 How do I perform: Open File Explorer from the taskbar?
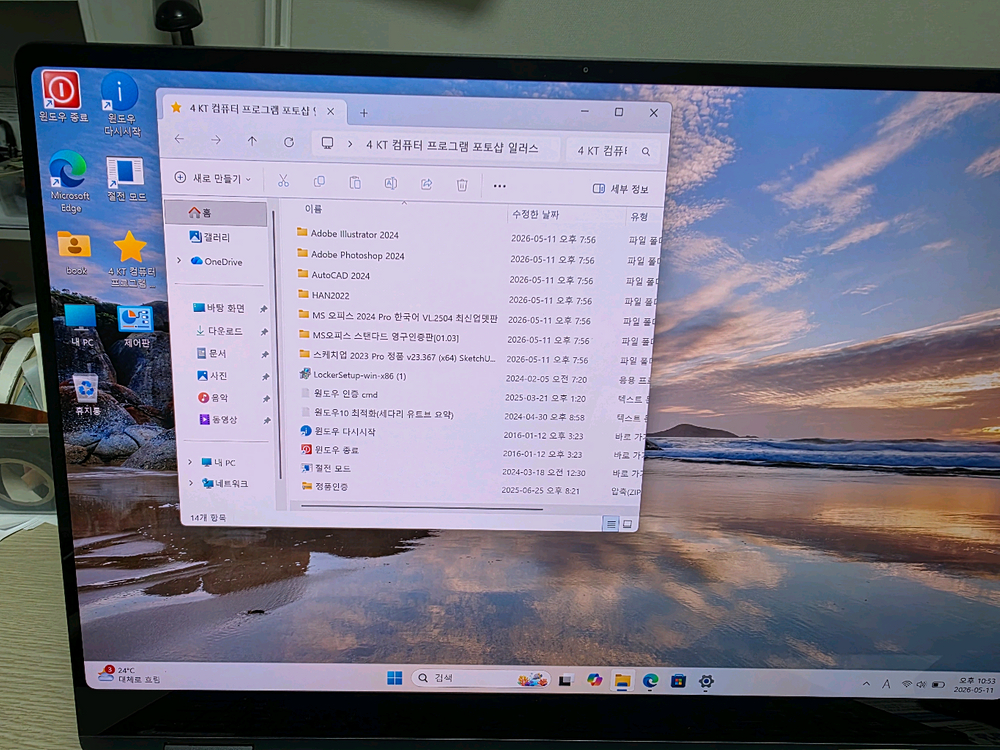click(622, 680)
